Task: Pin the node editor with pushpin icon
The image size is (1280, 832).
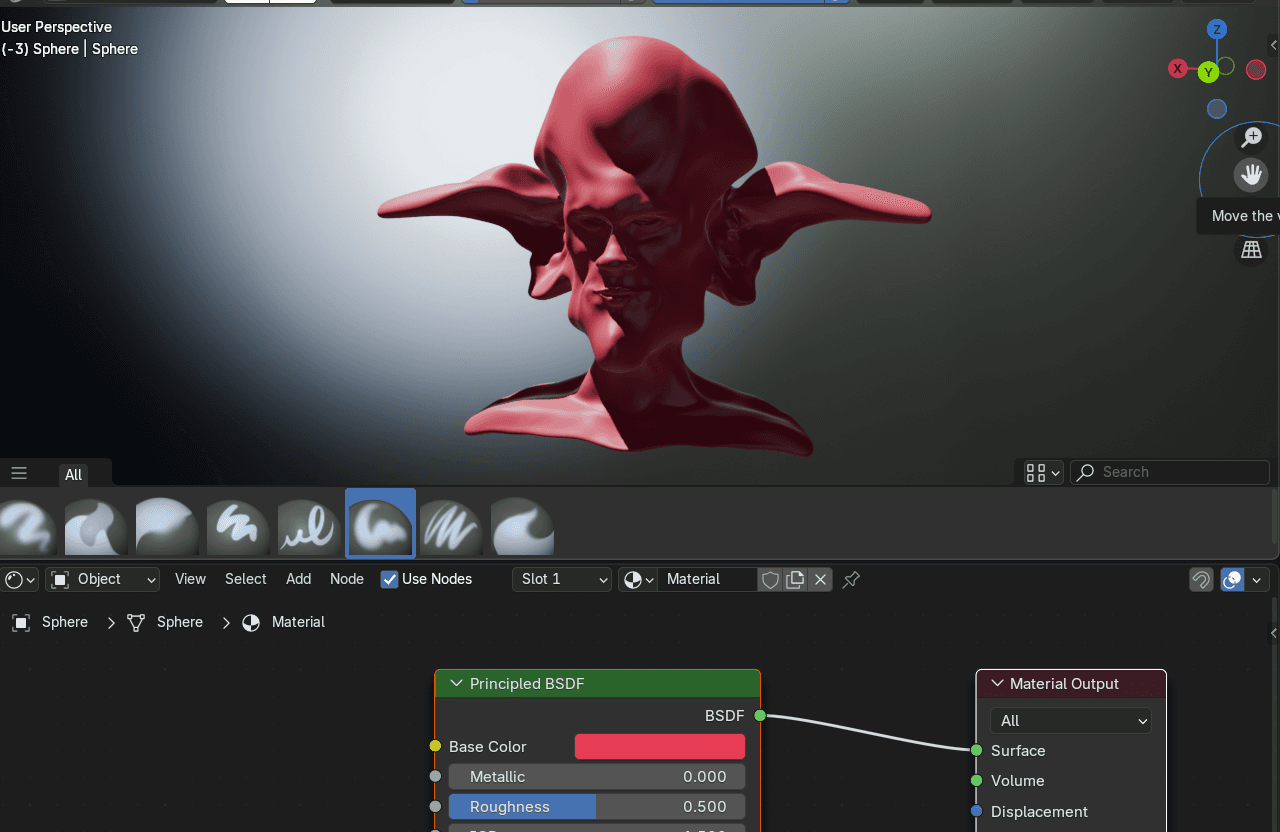Action: [851, 579]
